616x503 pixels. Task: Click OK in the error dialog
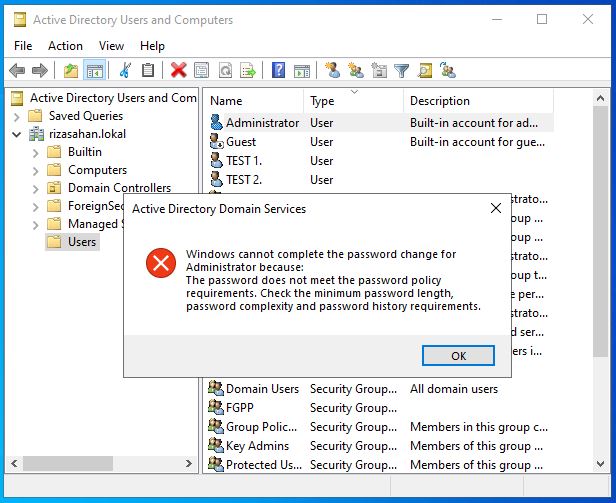[x=458, y=356]
